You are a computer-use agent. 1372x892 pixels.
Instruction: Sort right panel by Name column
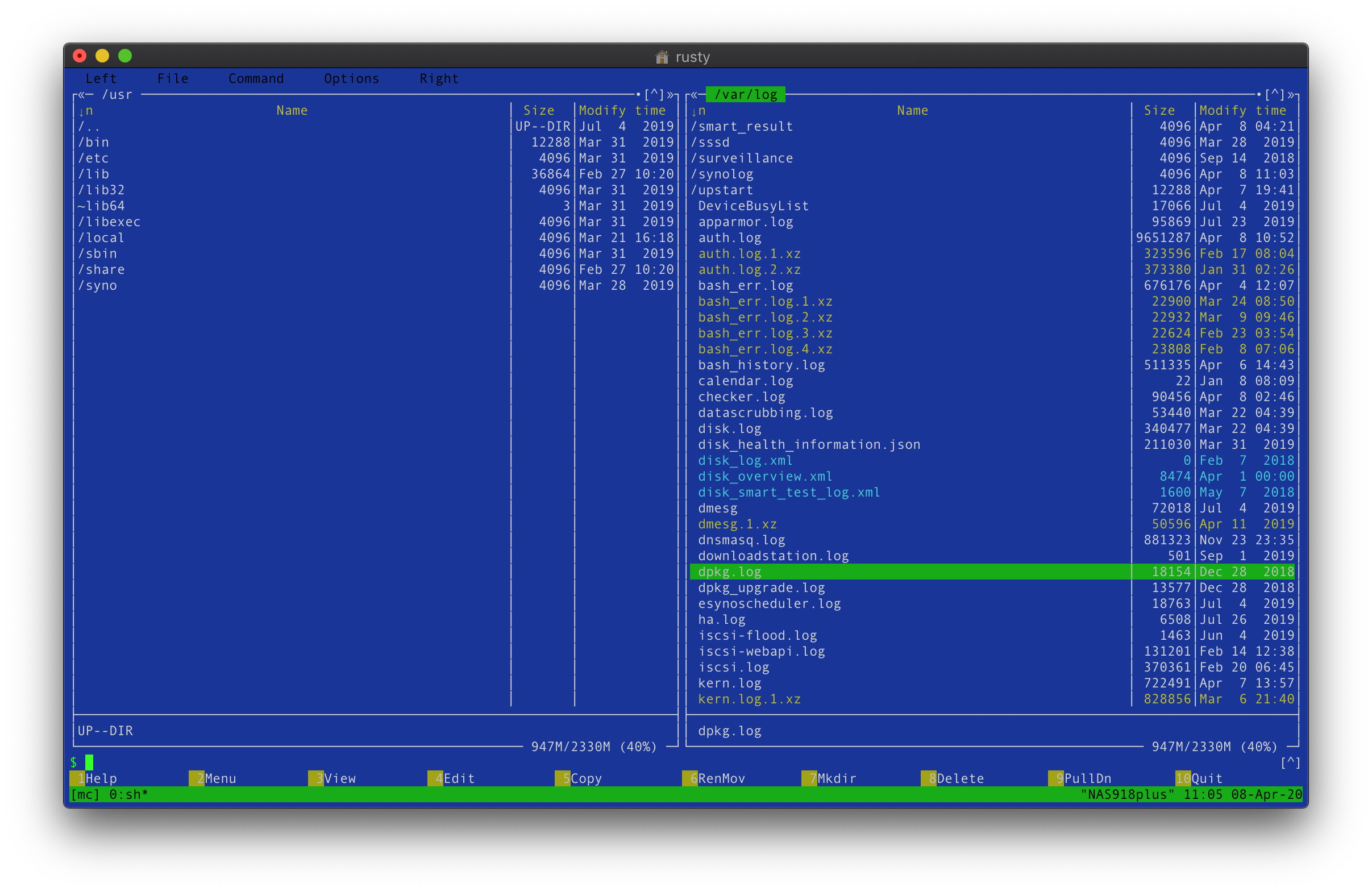(913, 111)
